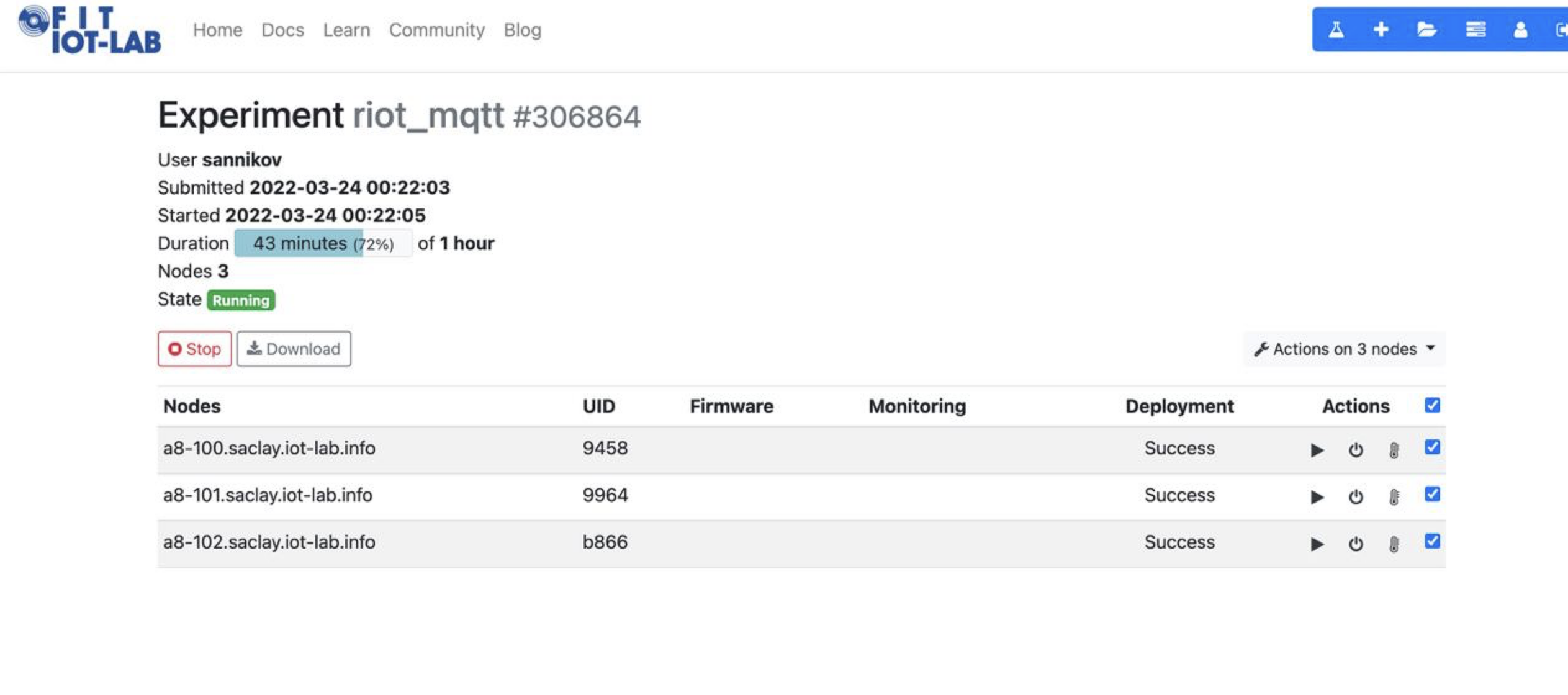This screenshot has width=1568, height=695.
Task: Click experiment name riot_mqtt in title
Action: 428,115
